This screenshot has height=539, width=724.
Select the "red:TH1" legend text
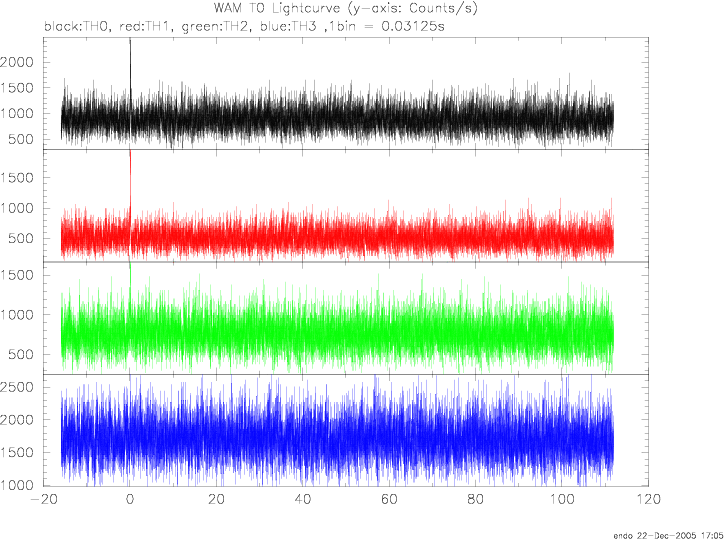(x=146, y=26)
